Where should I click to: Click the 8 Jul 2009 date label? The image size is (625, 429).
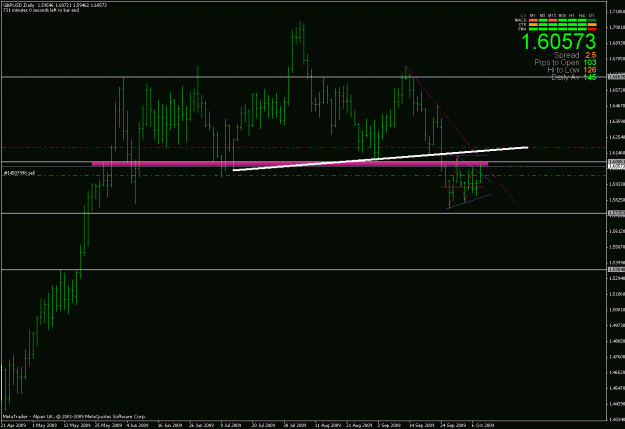(x=231, y=425)
